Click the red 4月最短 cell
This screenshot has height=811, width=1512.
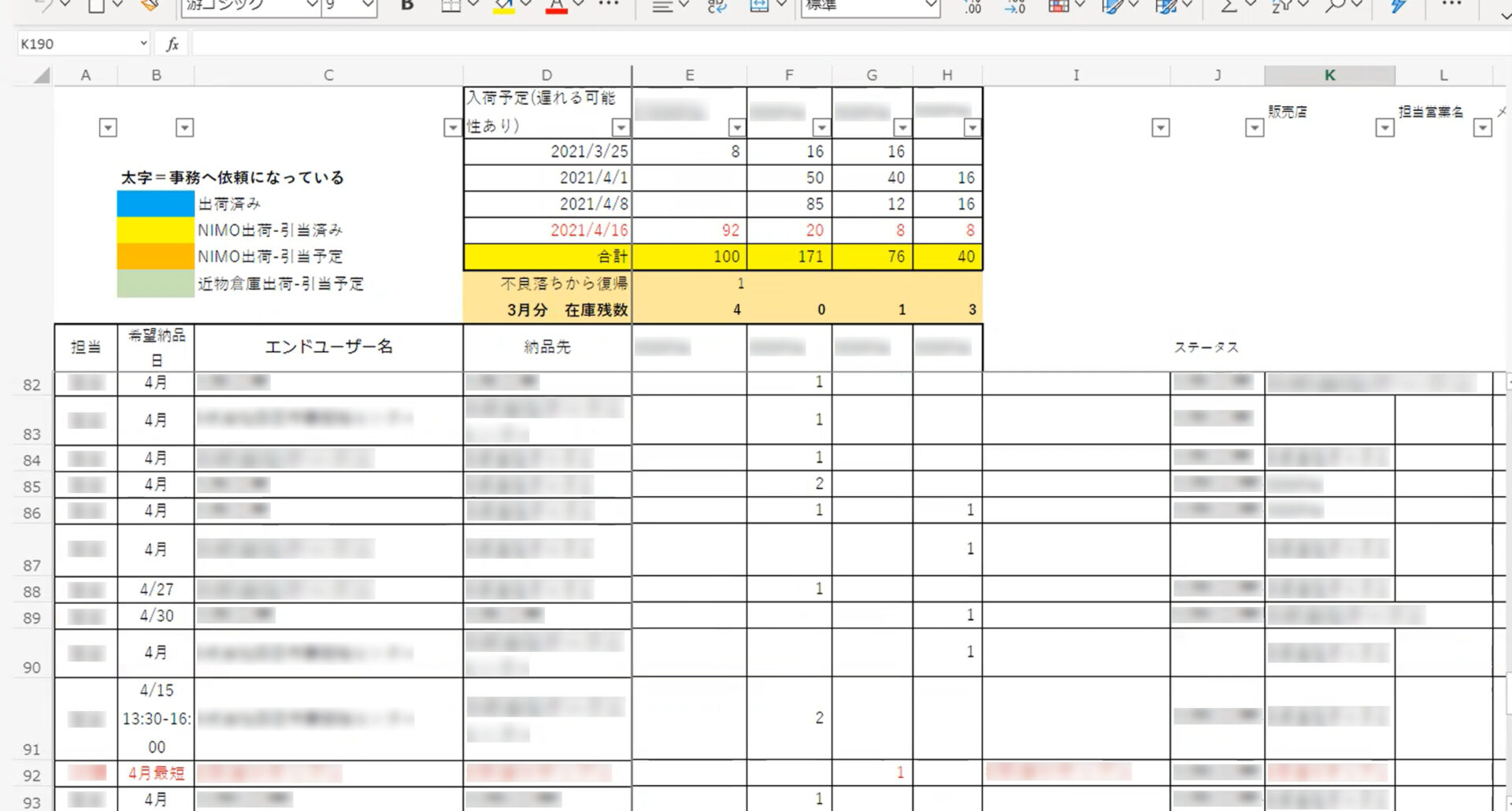click(x=156, y=773)
